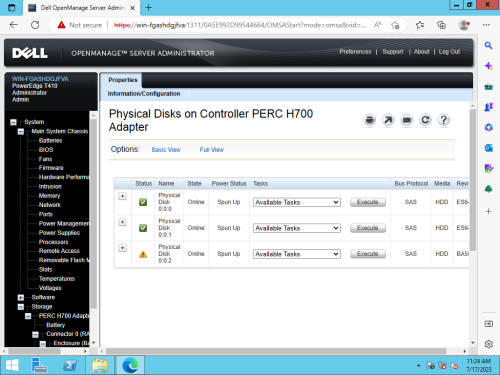Select BIOS in the system tree
This screenshot has height=375, width=500.
click(46, 150)
